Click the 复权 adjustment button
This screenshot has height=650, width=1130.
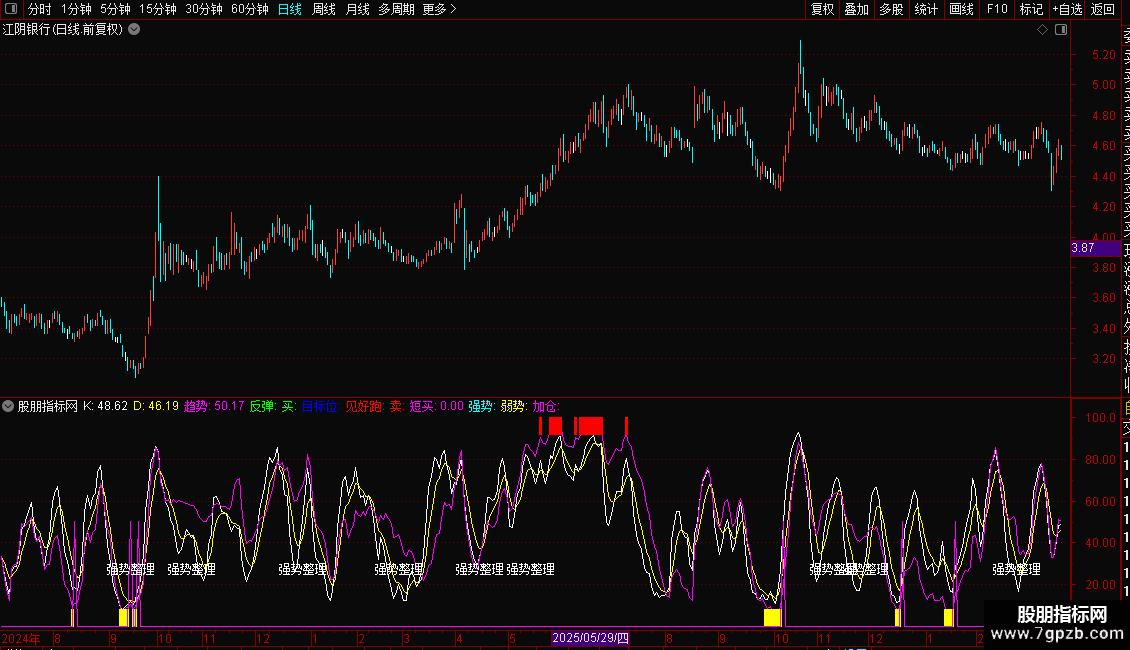click(822, 9)
